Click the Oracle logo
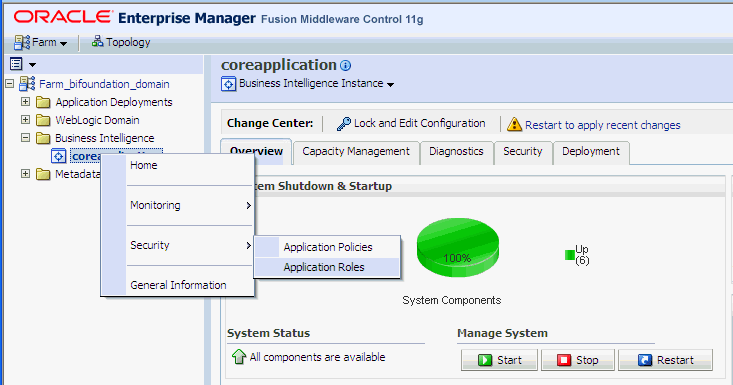The image size is (733, 385). click(x=64, y=17)
